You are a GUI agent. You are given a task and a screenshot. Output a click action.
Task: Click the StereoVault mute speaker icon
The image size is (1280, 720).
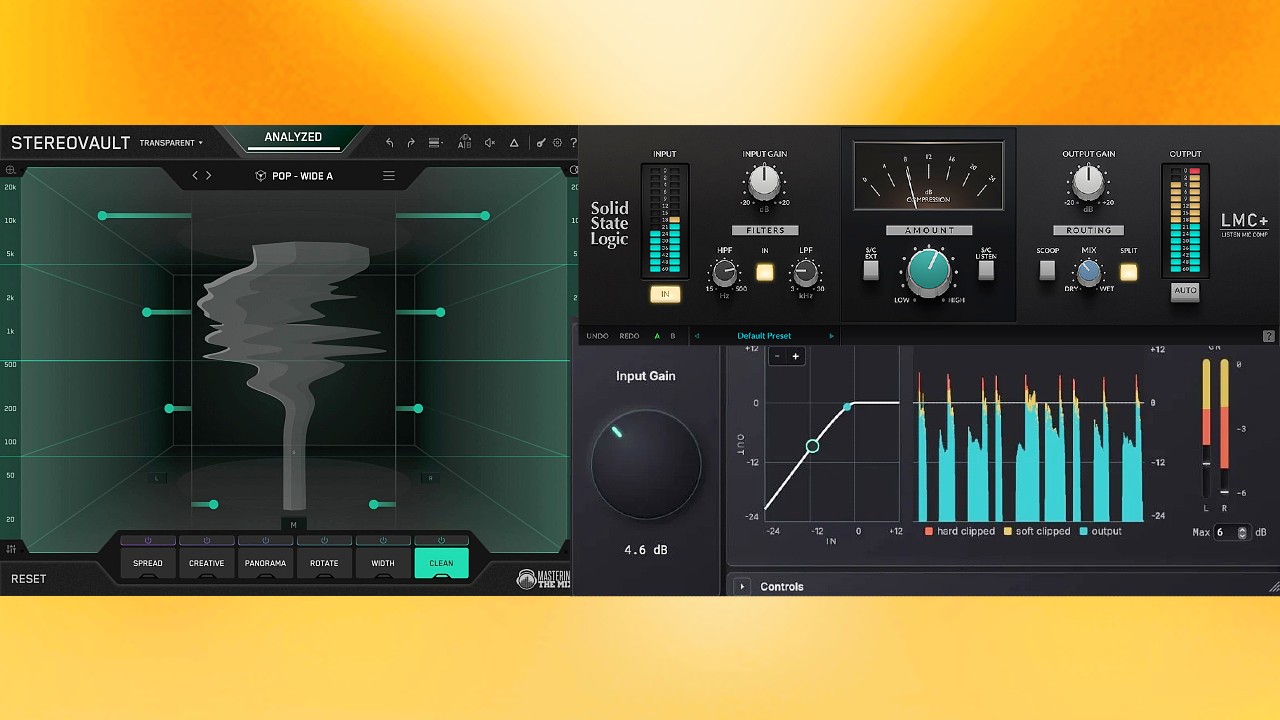coord(490,143)
